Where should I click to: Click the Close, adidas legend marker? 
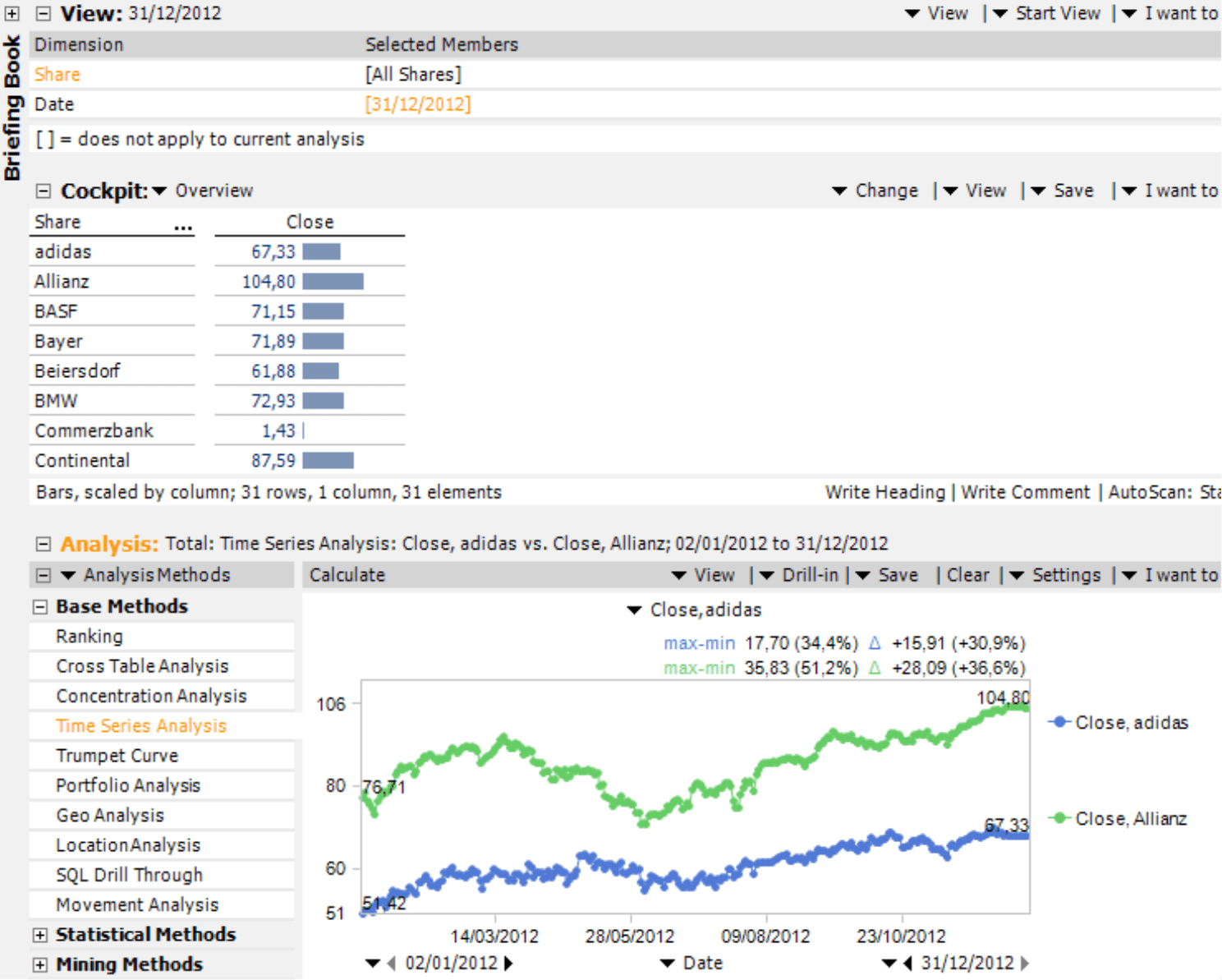pyautogui.click(x=1059, y=722)
